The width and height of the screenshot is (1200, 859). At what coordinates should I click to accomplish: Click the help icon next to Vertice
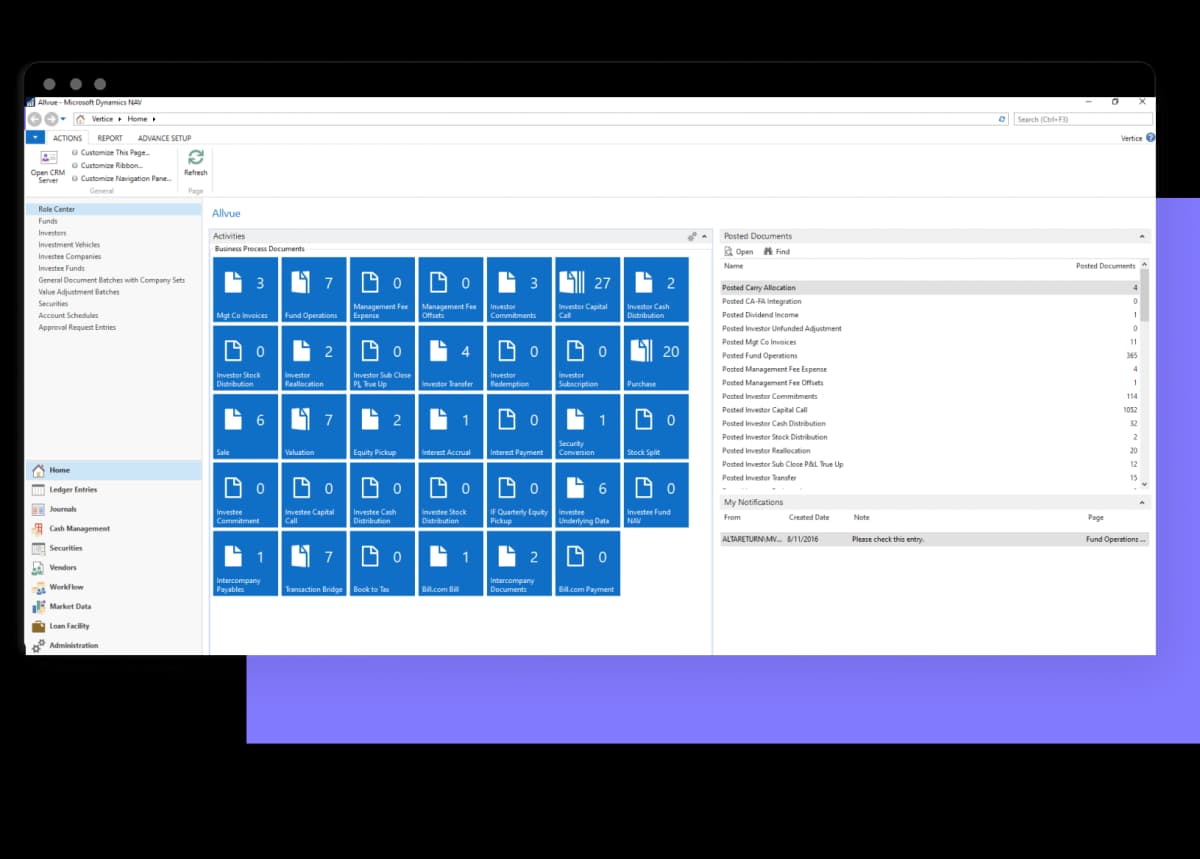[1150, 138]
